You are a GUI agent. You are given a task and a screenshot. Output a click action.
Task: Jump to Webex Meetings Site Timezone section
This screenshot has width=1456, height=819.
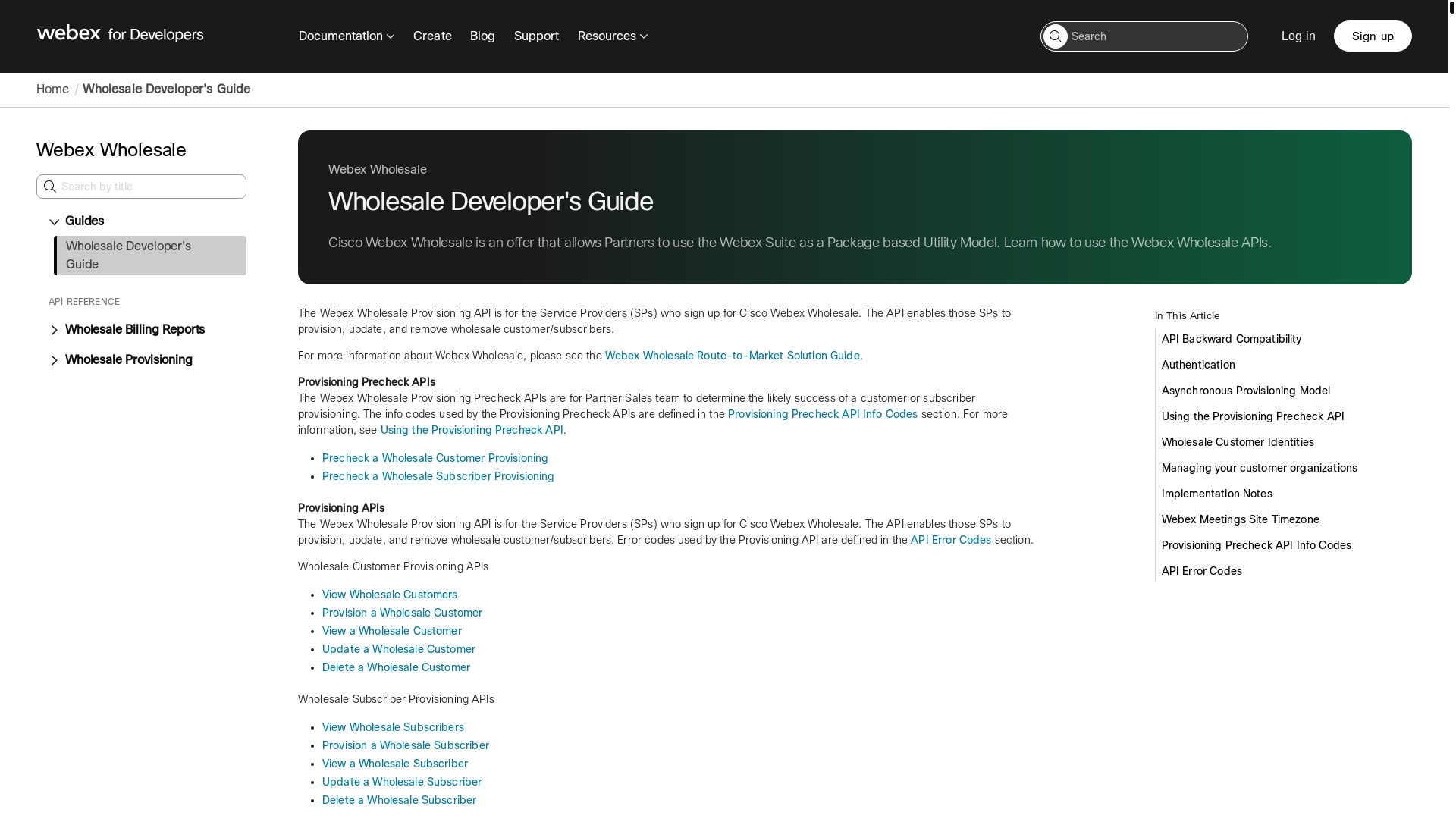point(1240,519)
